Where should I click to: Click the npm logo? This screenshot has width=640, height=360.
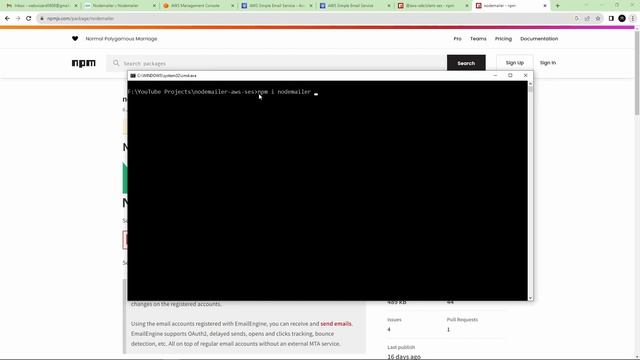(x=84, y=63)
